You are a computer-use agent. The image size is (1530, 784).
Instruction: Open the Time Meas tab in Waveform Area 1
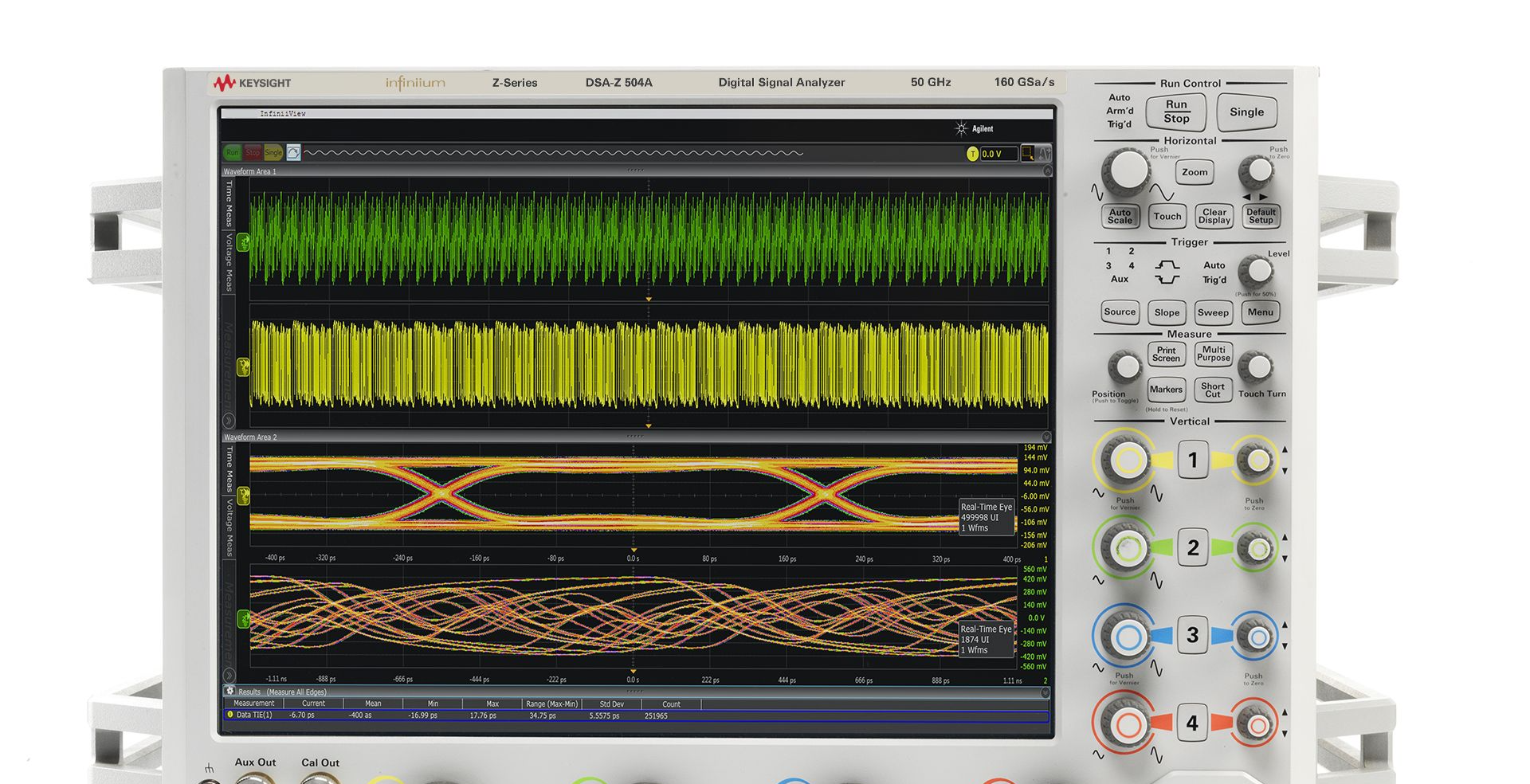click(229, 202)
